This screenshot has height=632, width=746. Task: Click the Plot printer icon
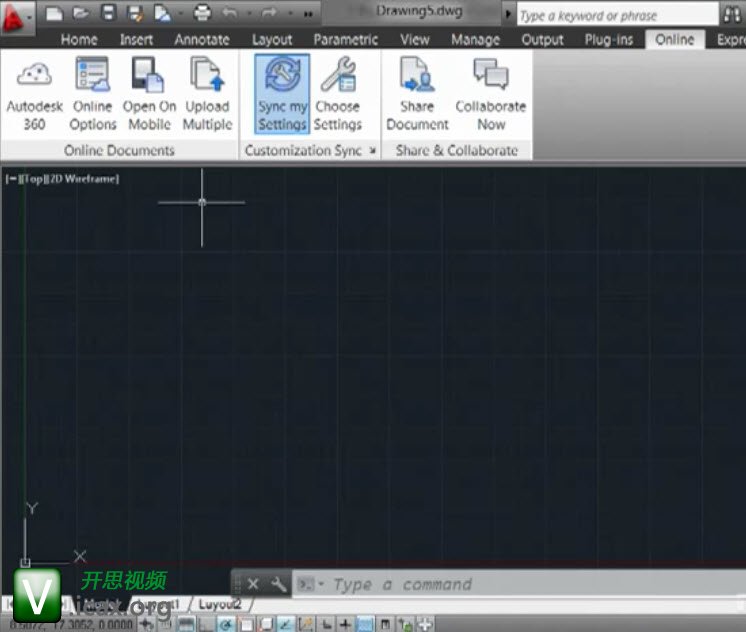point(202,13)
